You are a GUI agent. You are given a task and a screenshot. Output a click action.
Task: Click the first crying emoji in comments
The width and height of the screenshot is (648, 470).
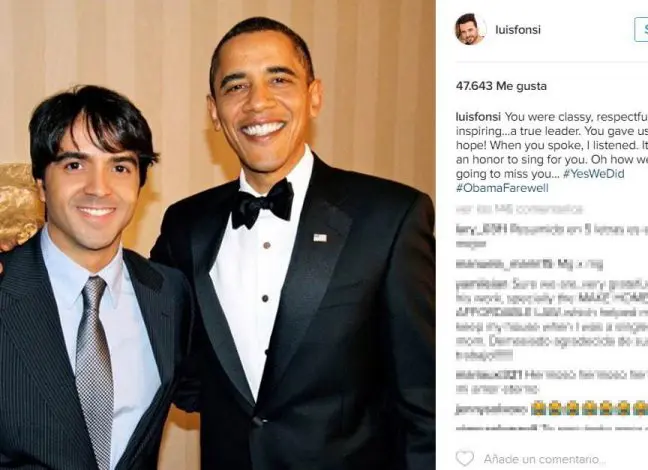pyautogui.click(x=538, y=408)
